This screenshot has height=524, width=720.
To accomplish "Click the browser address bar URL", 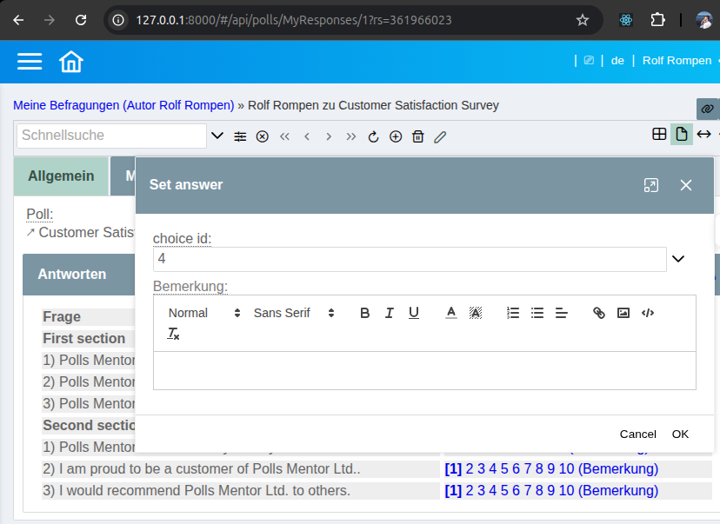I will click(294, 20).
